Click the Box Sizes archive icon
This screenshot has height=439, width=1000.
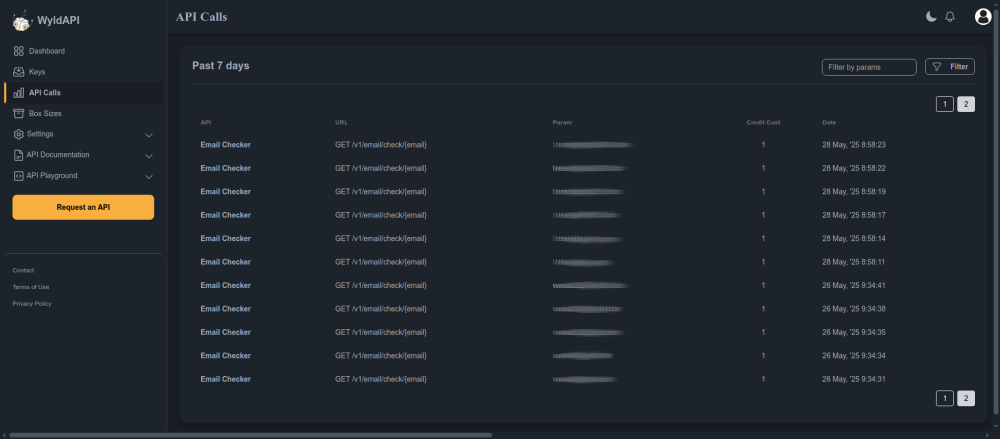[18, 113]
